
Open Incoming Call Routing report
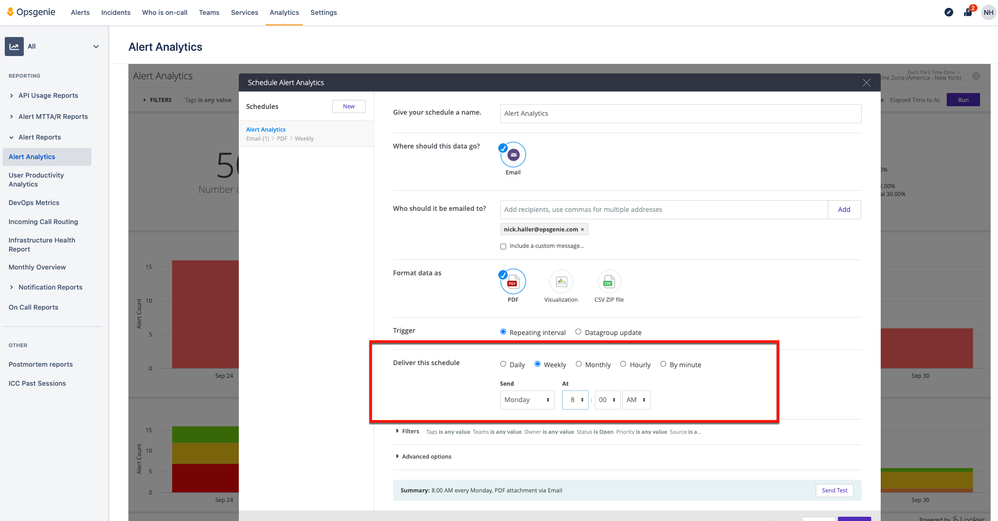click(43, 222)
